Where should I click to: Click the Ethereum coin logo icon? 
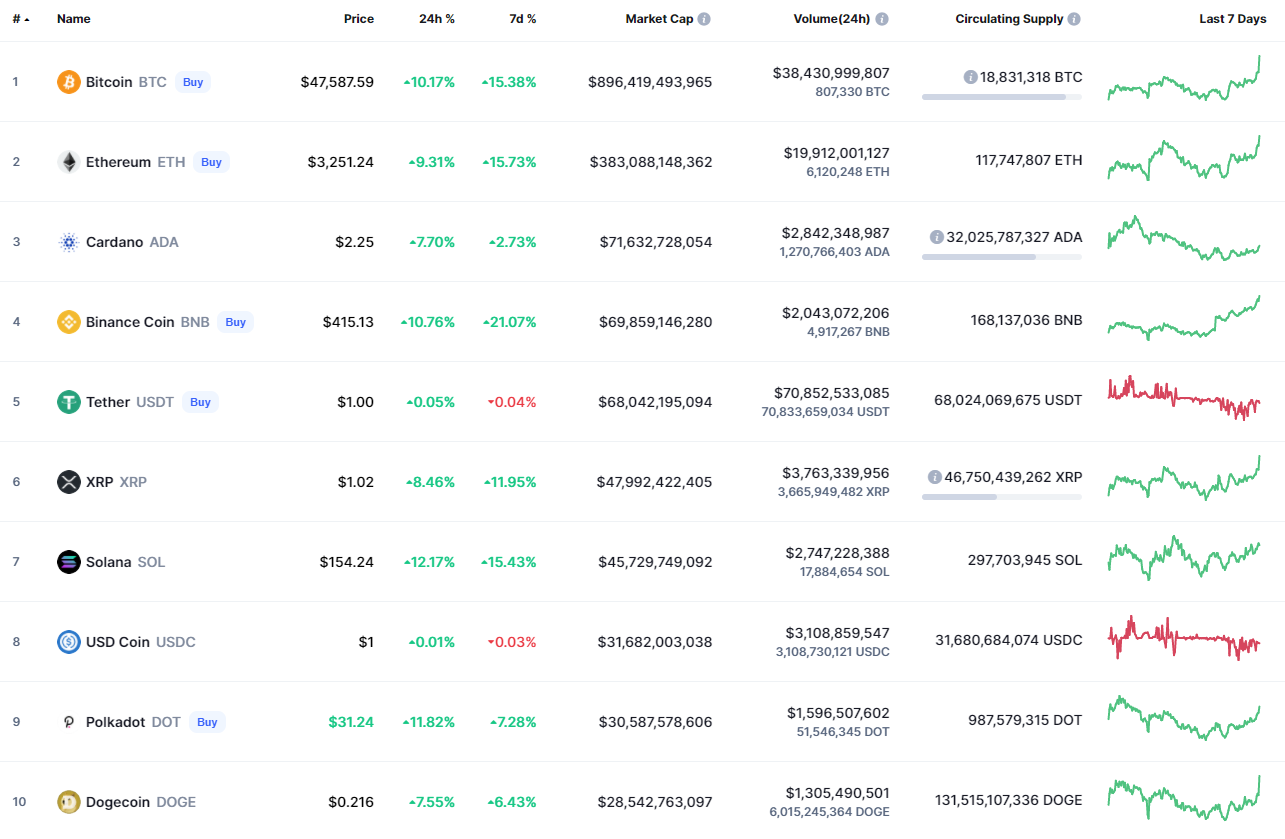click(69, 162)
